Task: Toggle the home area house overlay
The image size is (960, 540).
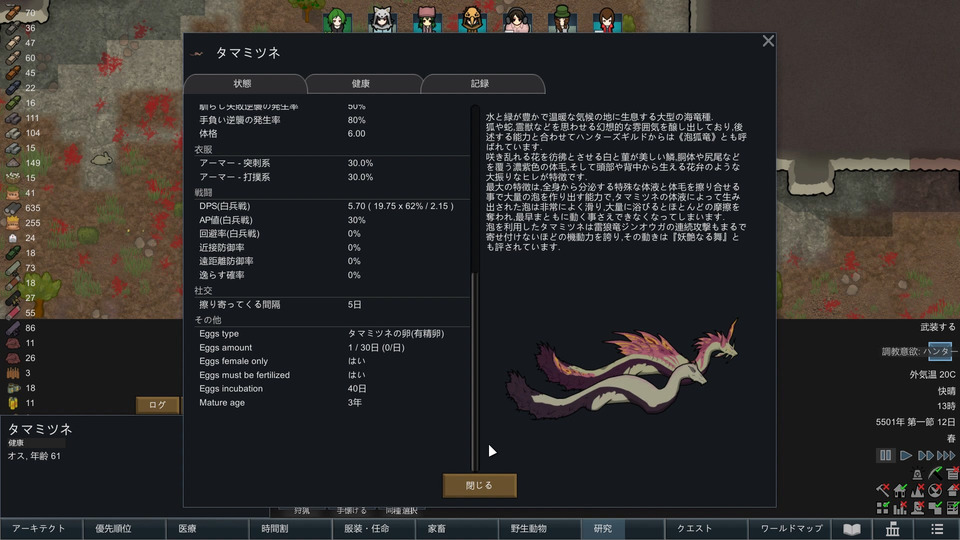Action: (x=899, y=490)
